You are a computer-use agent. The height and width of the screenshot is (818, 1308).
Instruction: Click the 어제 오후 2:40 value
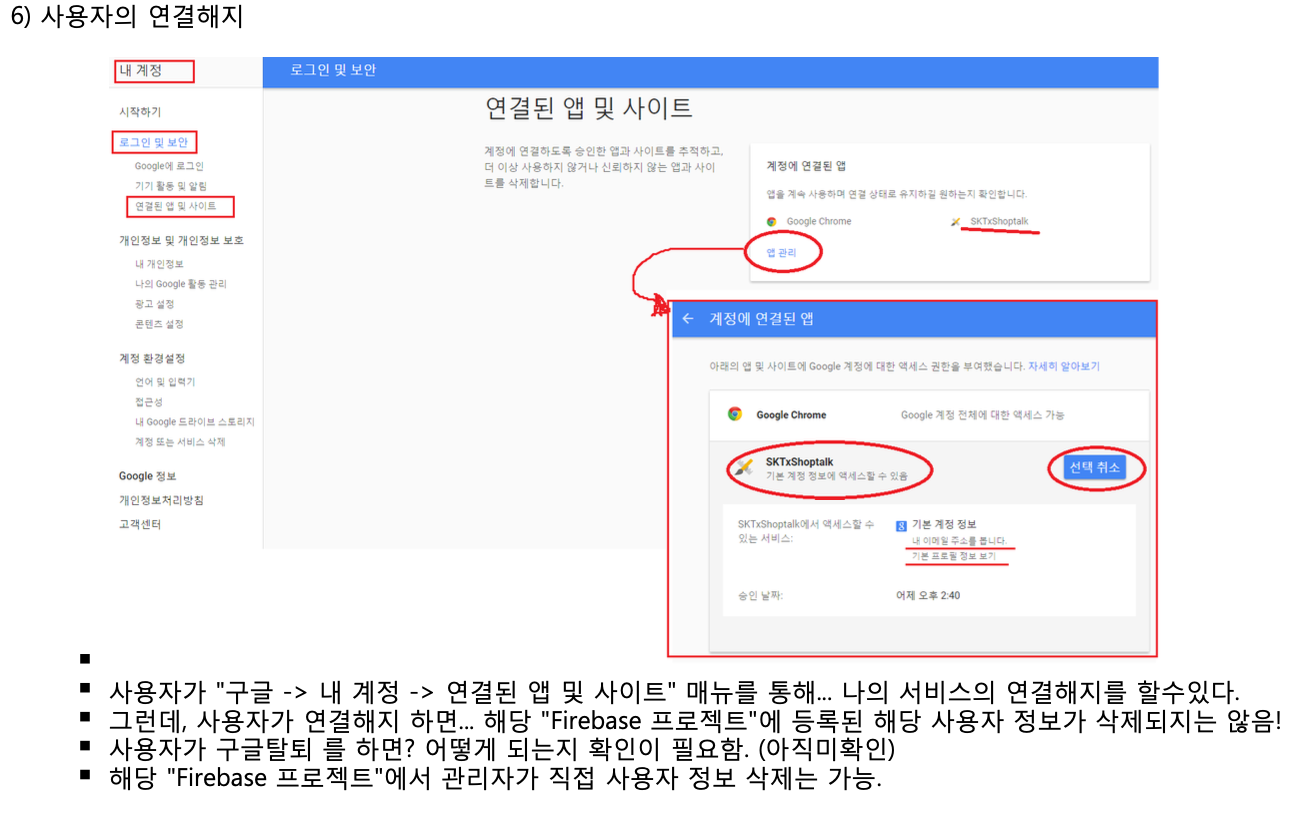[x=928, y=596]
